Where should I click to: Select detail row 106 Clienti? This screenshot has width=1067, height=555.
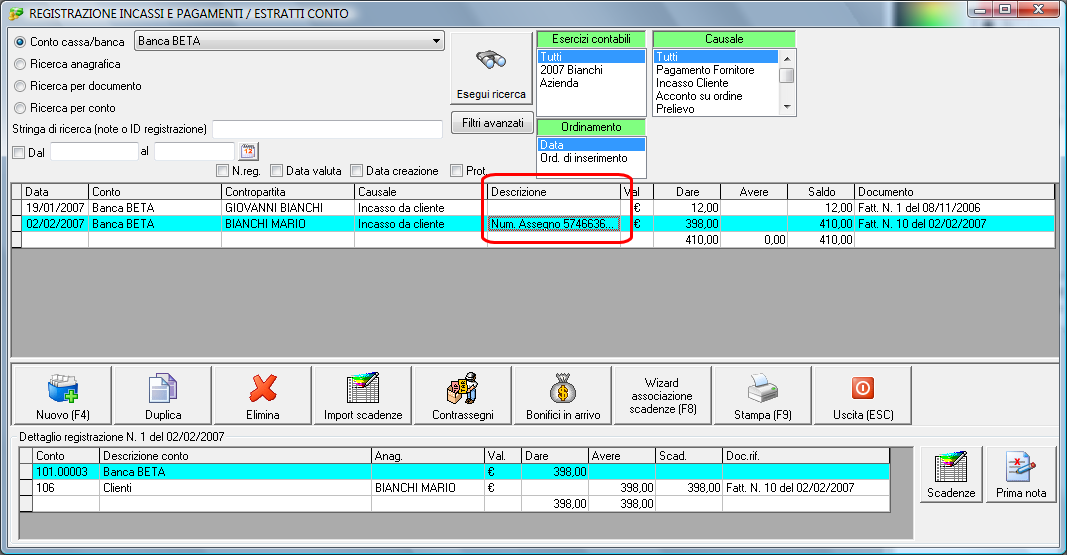pos(461,488)
